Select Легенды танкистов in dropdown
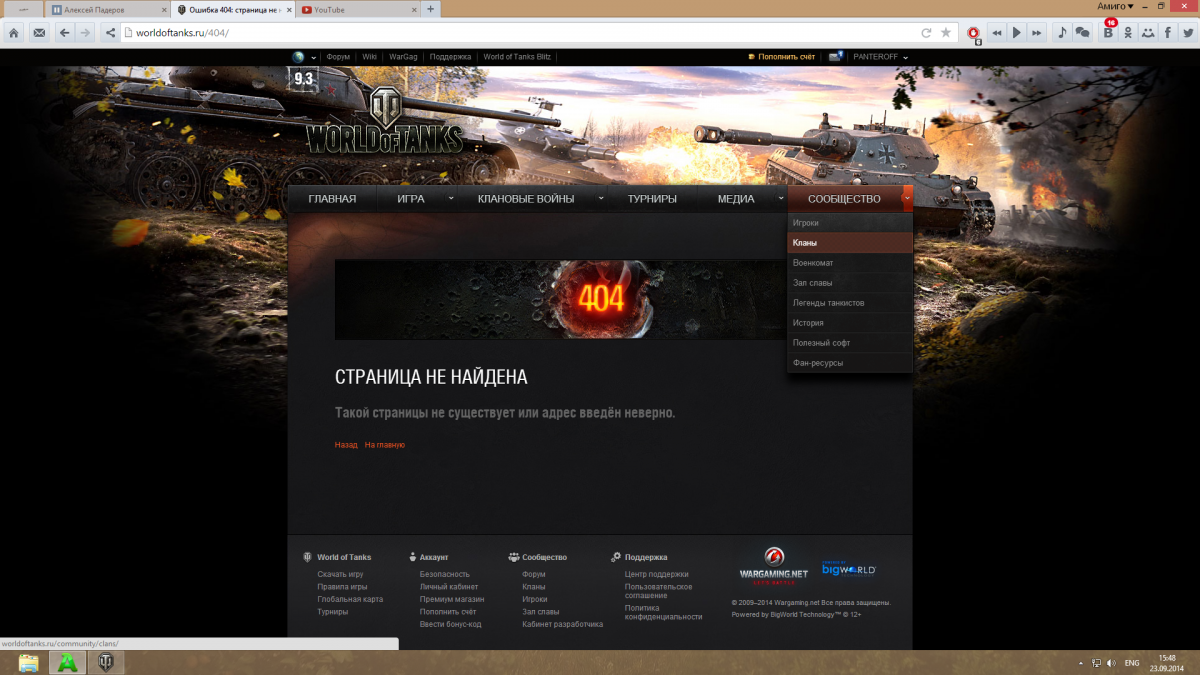The image size is (1200, 675). [x=850, y=303]
